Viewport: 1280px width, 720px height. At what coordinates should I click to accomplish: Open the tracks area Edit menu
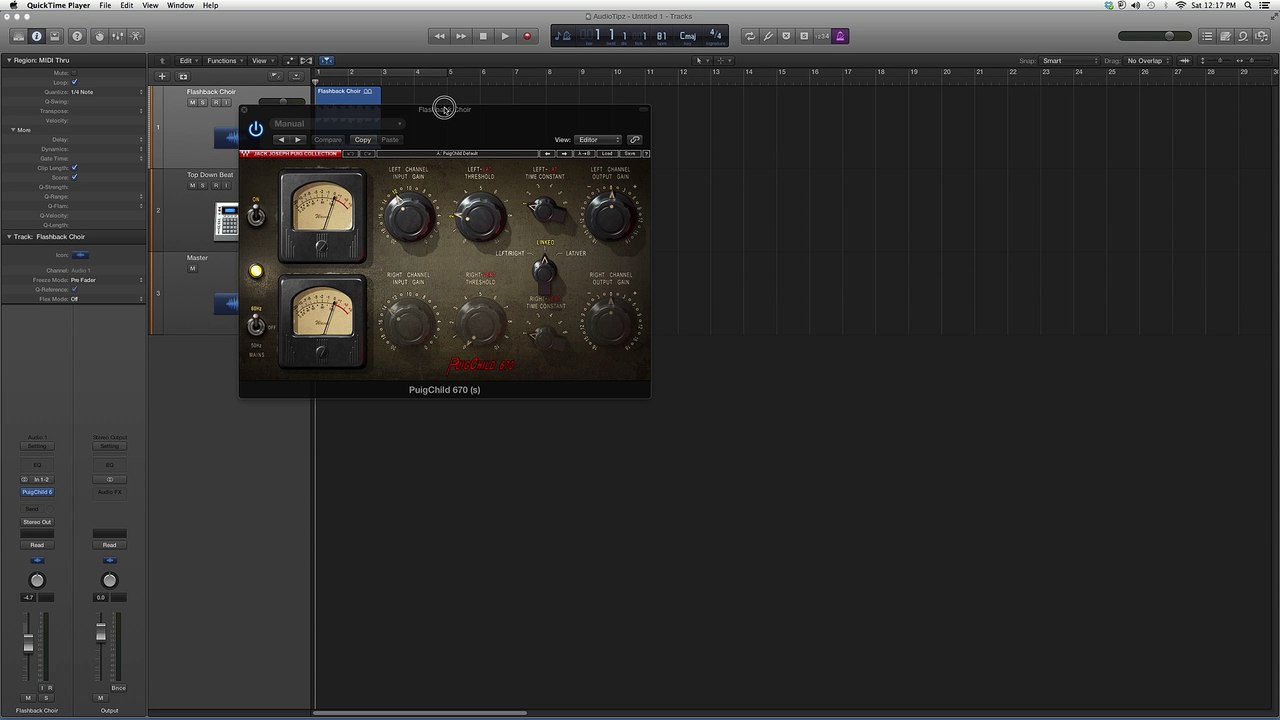(188, 61)
